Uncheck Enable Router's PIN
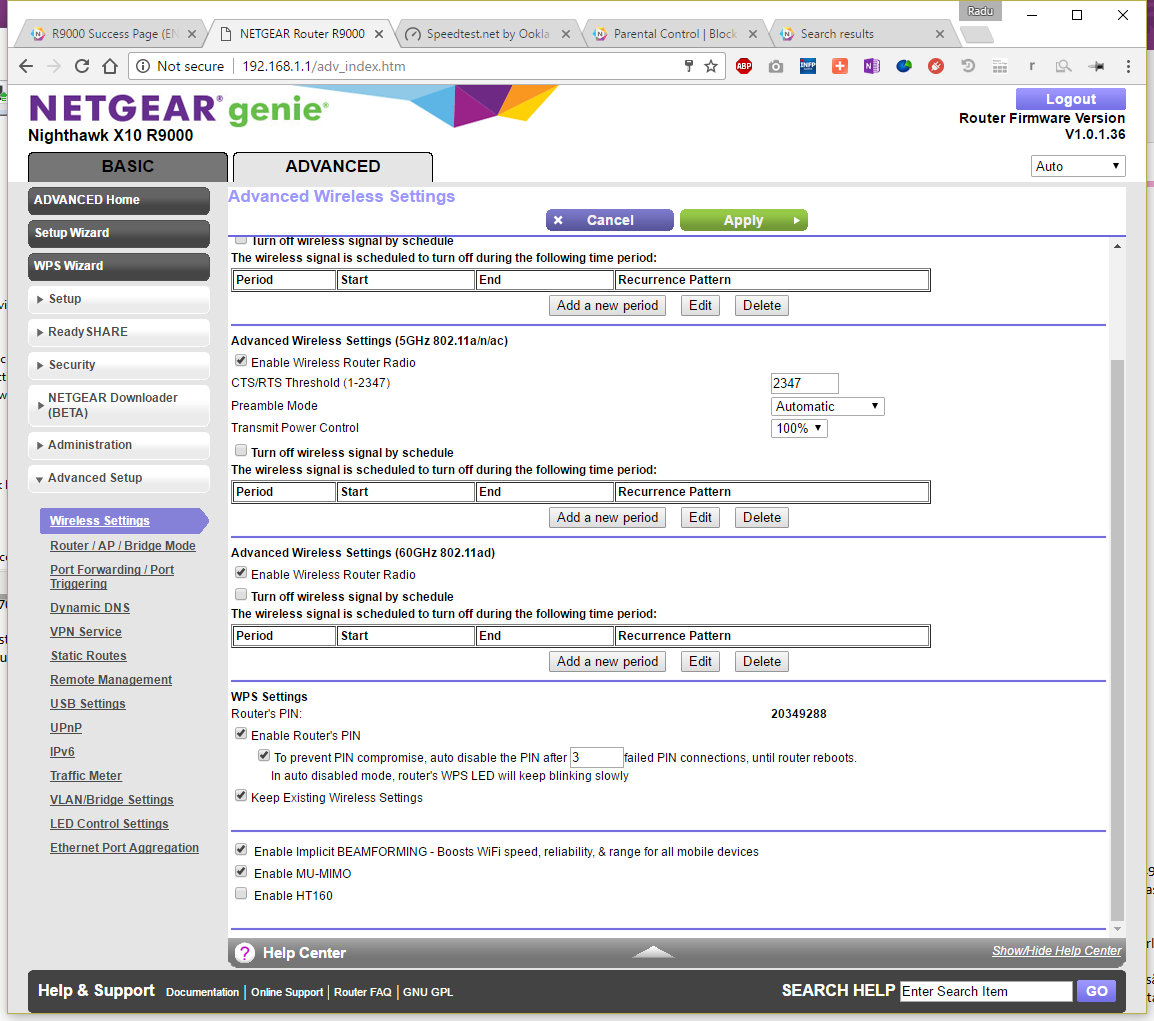The width and height of the screenshot is (1154, 1021). 241,734
